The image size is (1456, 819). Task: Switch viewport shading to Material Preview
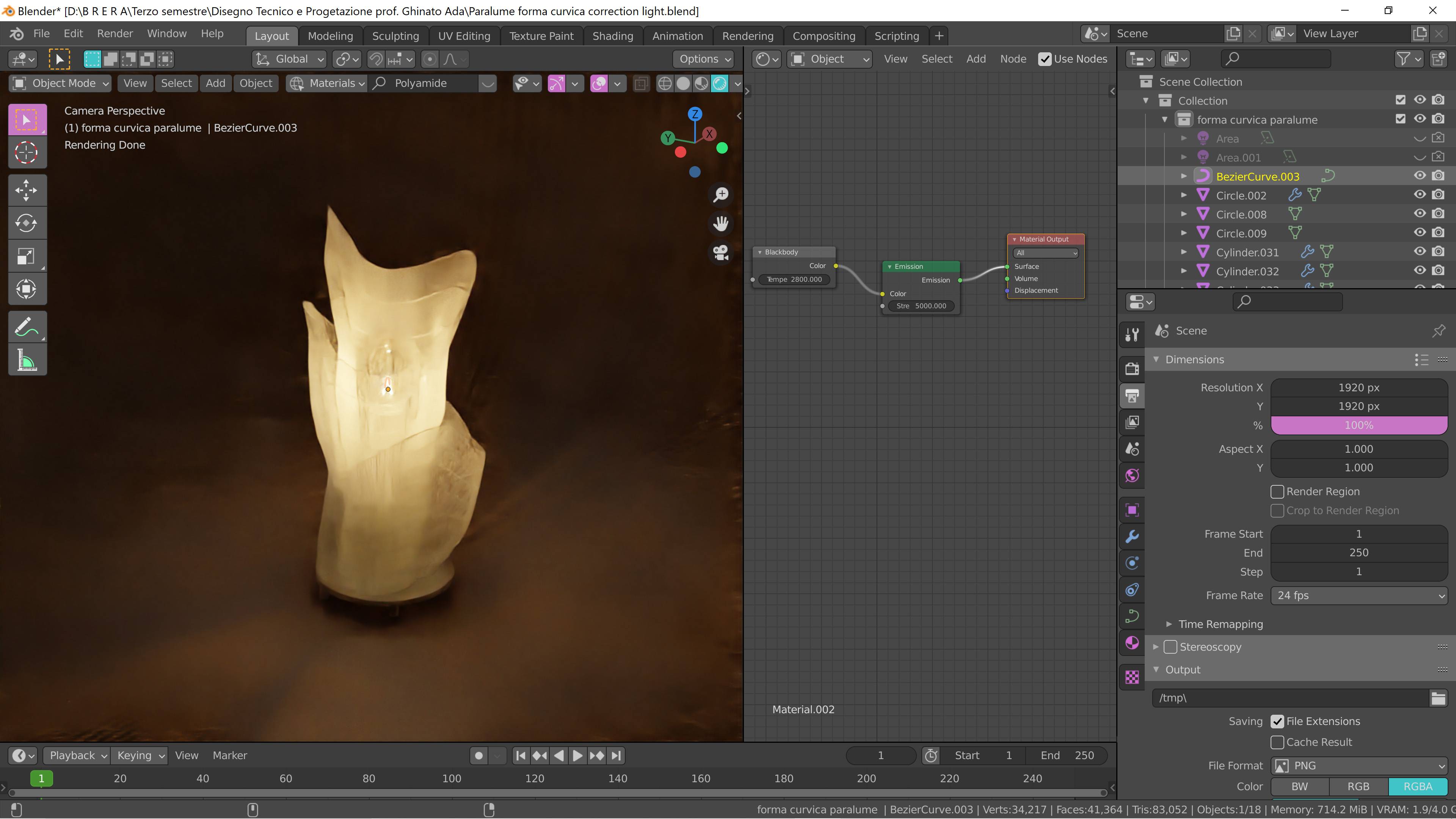tap(701, 84)
